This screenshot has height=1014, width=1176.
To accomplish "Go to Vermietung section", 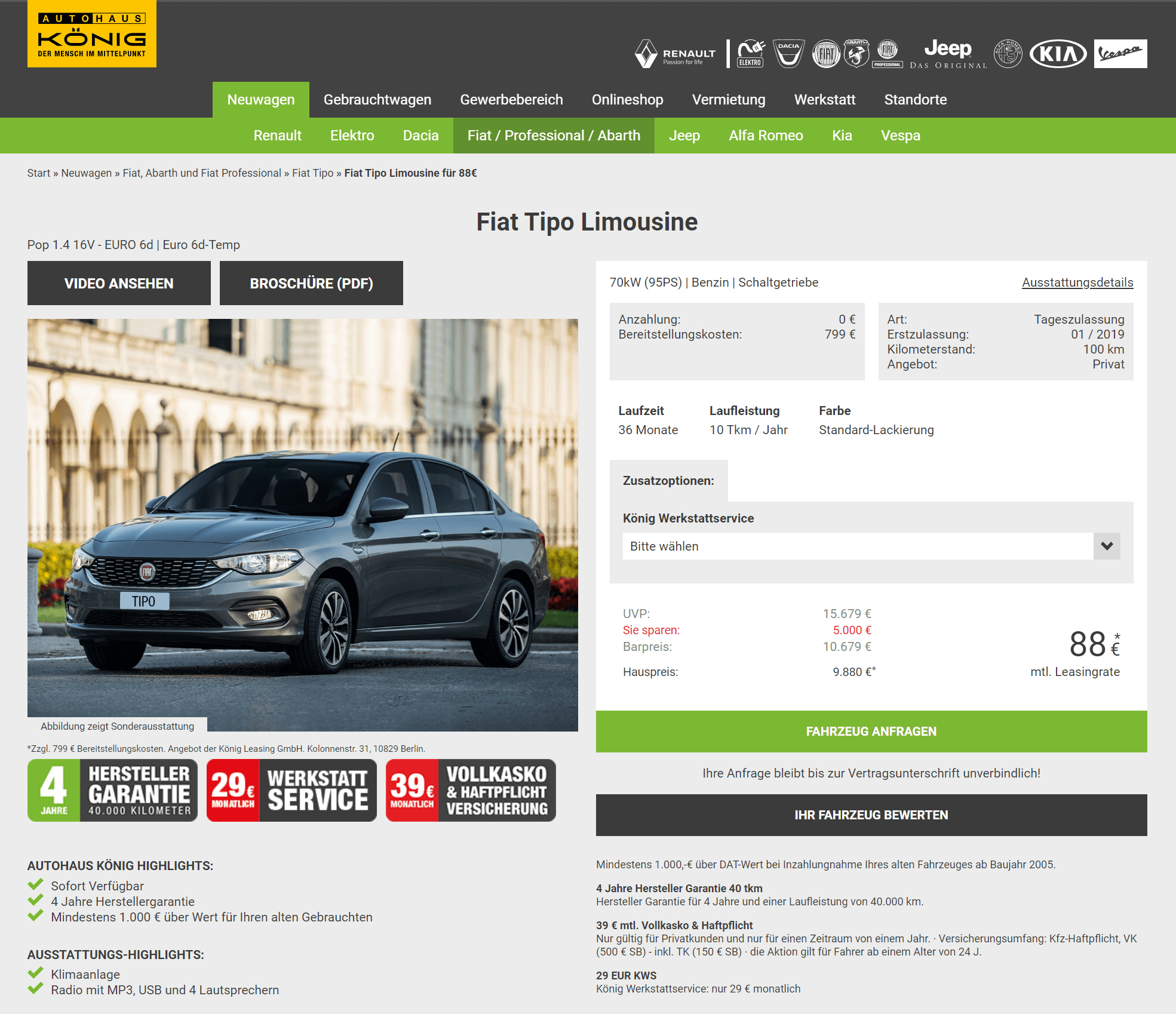I will 729,100.
